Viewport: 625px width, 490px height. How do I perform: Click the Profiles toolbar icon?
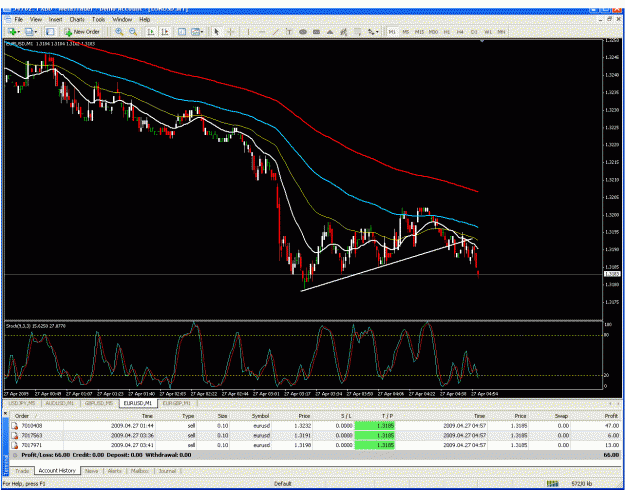click(29, 31)
